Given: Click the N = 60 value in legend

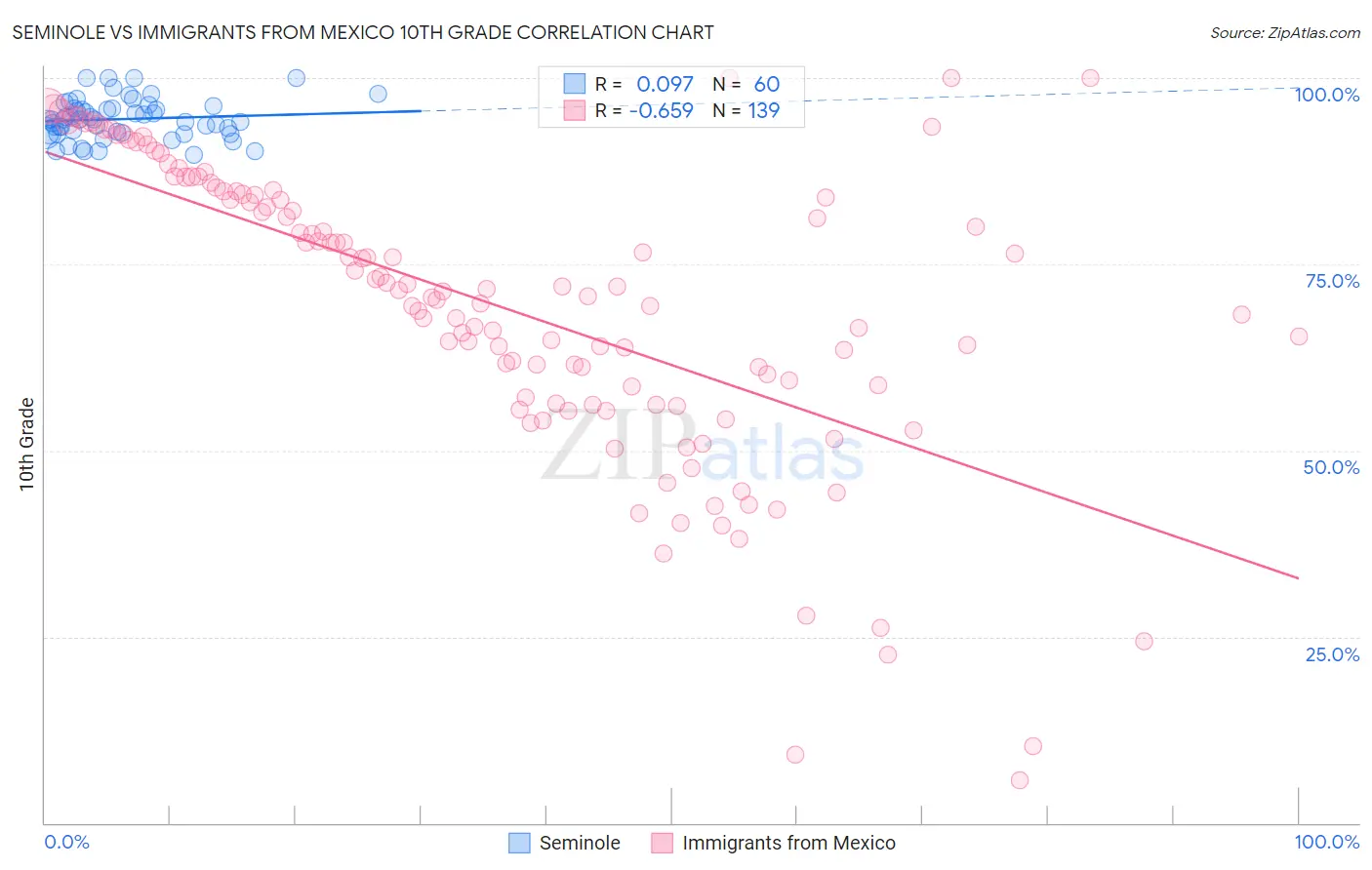Looking at the screenshot, I should tap(747, 84).
